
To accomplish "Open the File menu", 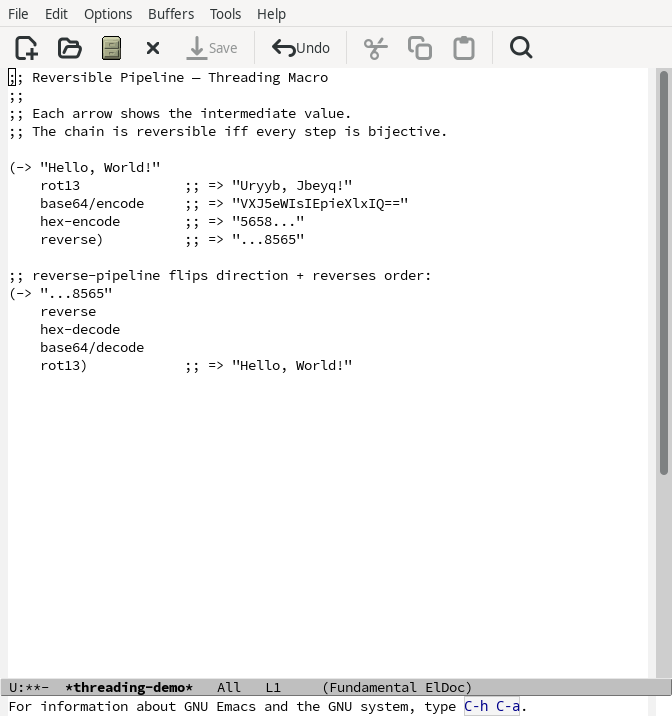I will (x=18, y=14).
